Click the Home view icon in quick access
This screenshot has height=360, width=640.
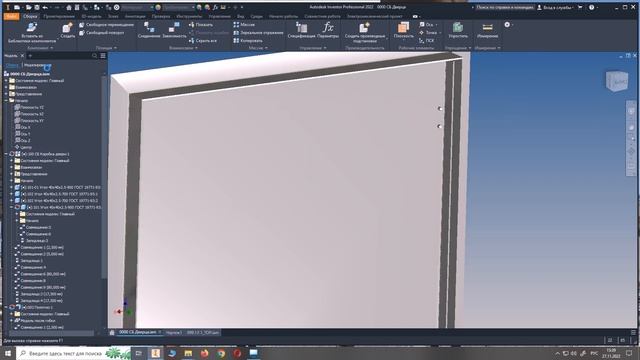[x=69, y=7]
